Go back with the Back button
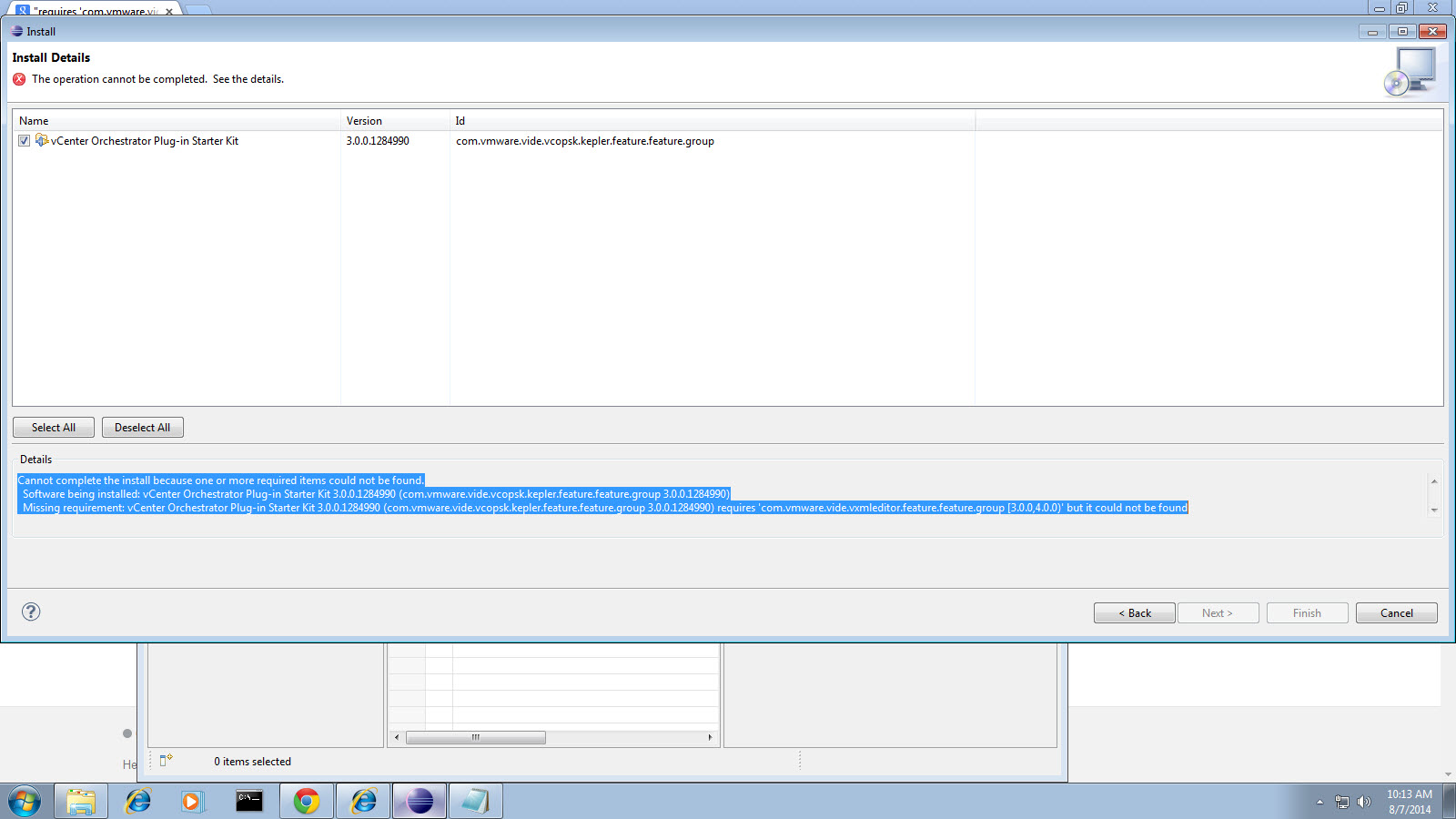 tap(1135, 613)
